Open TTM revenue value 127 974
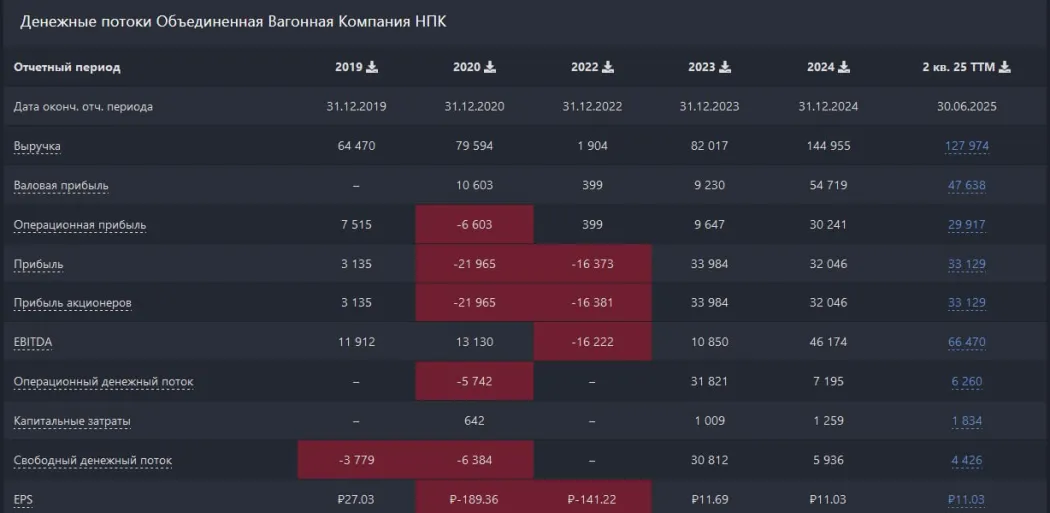The image size is (1050, 513). click(x=966, y=146)
